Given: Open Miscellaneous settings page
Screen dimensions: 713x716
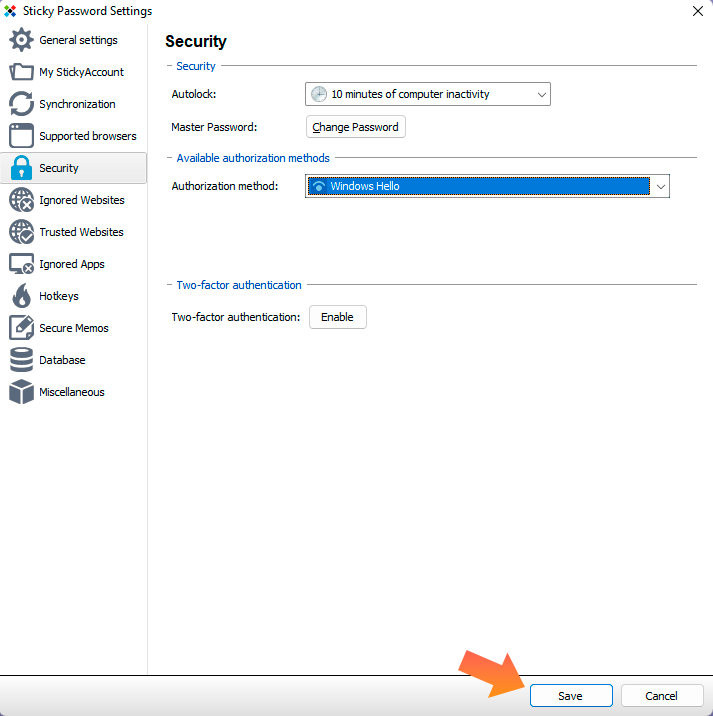Looking at the screenshot, I should 72,392.
